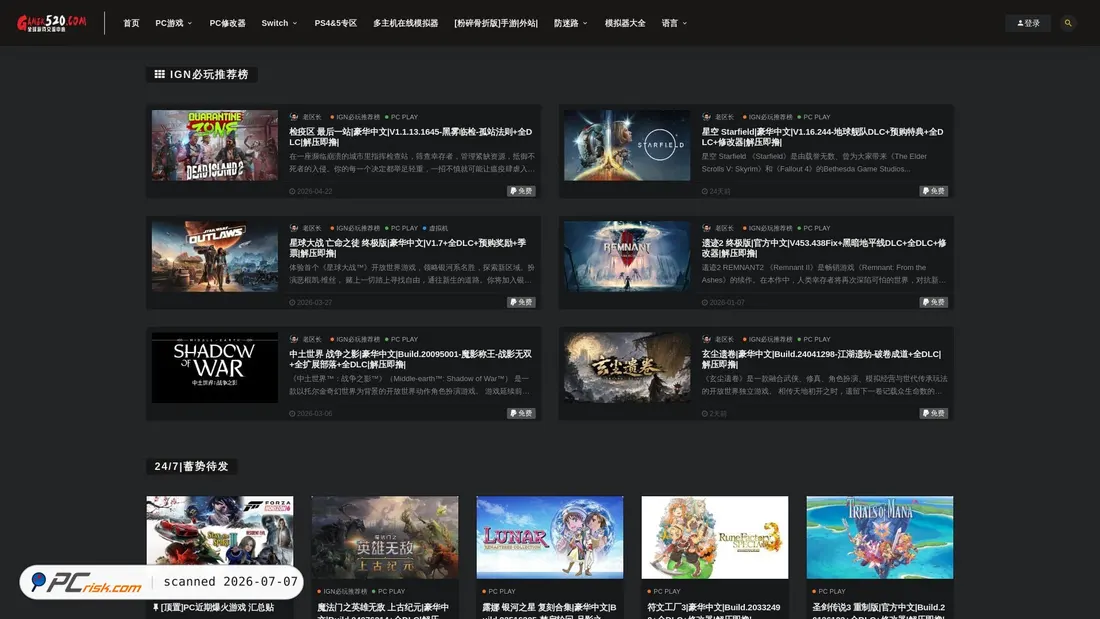Screen dimensions: 1100x619
Task: Open the Remnant II thumbnail
Action: (627, 256)
